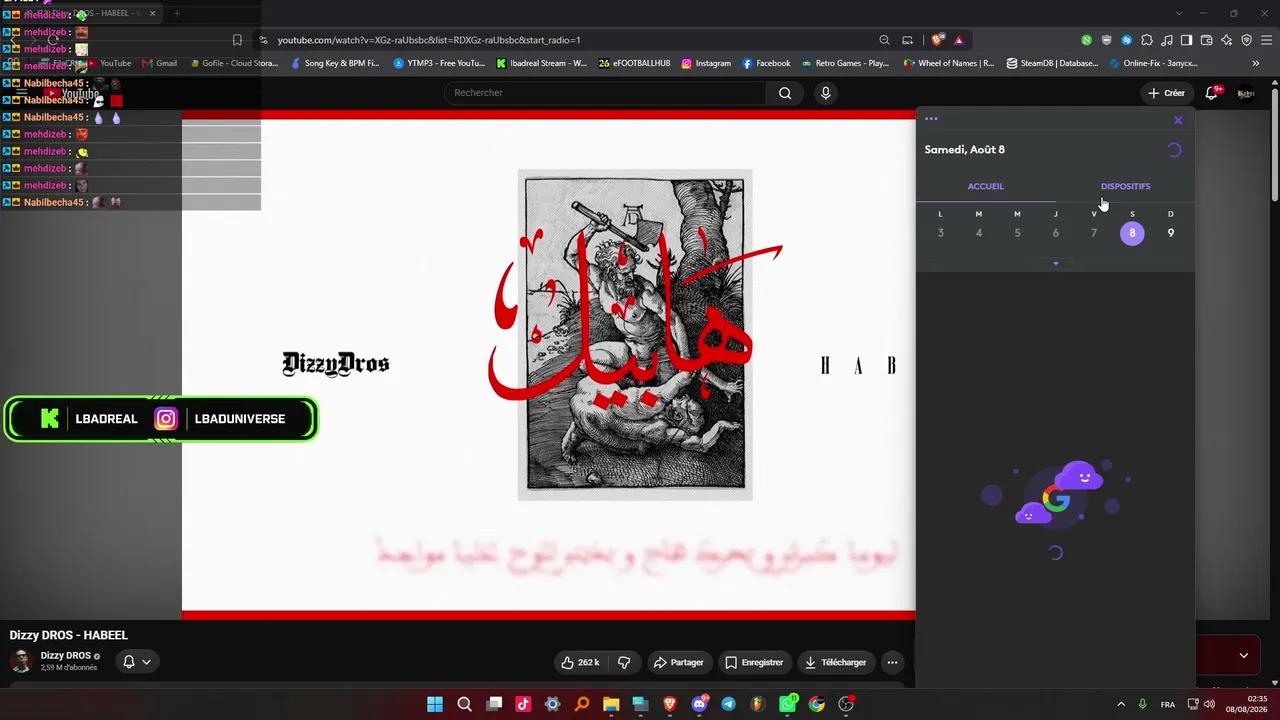Select day 5 in the calendar week

1017,233
